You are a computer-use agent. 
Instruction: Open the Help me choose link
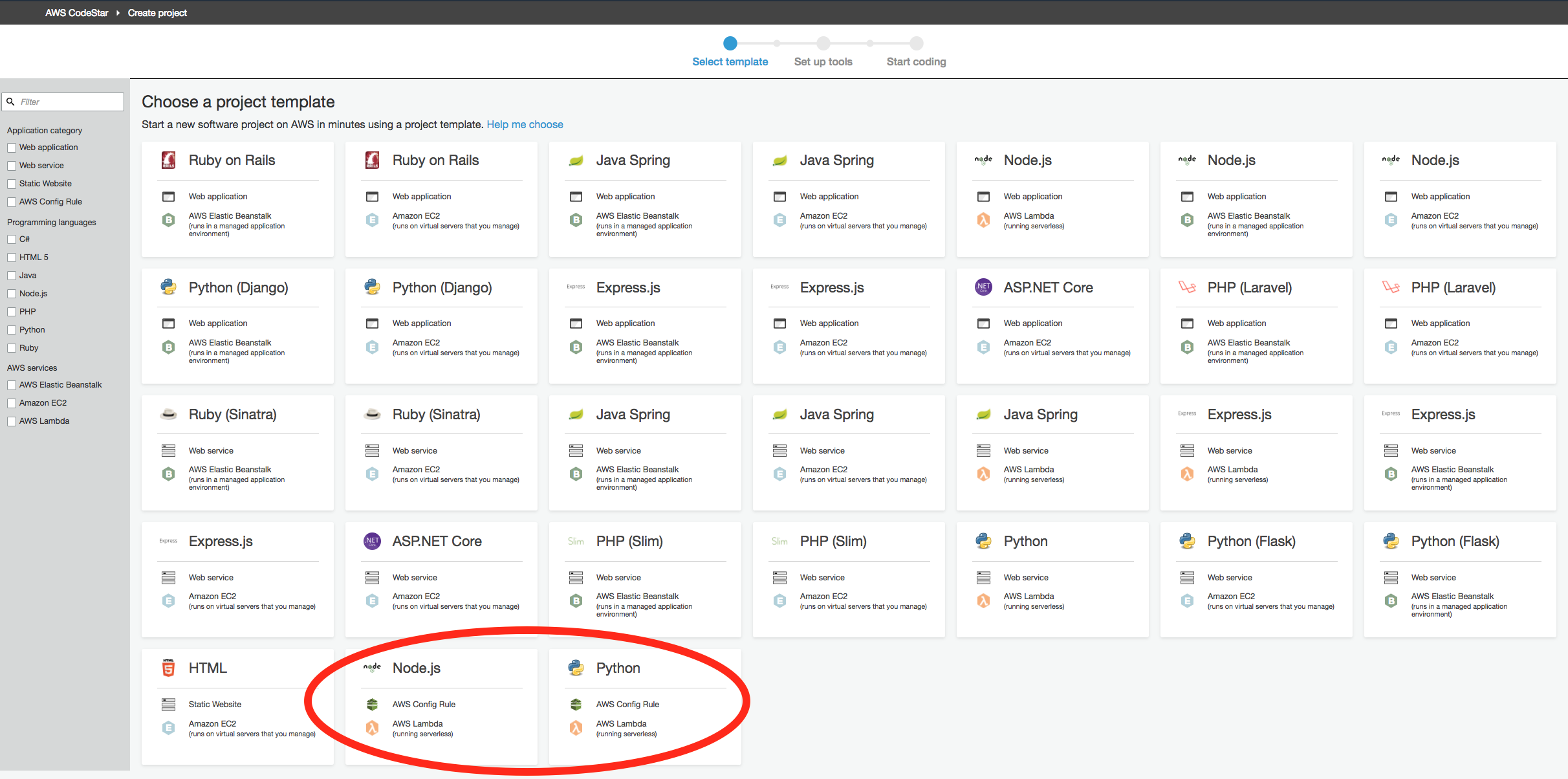(525, 124)
